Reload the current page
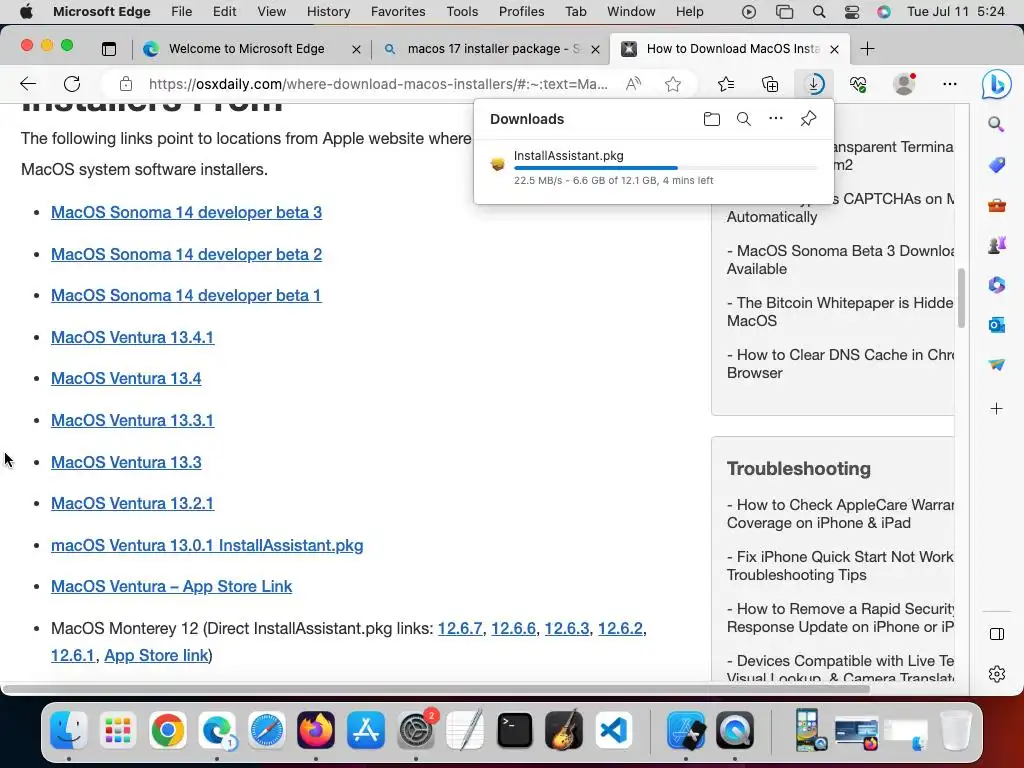 (72, 84)
